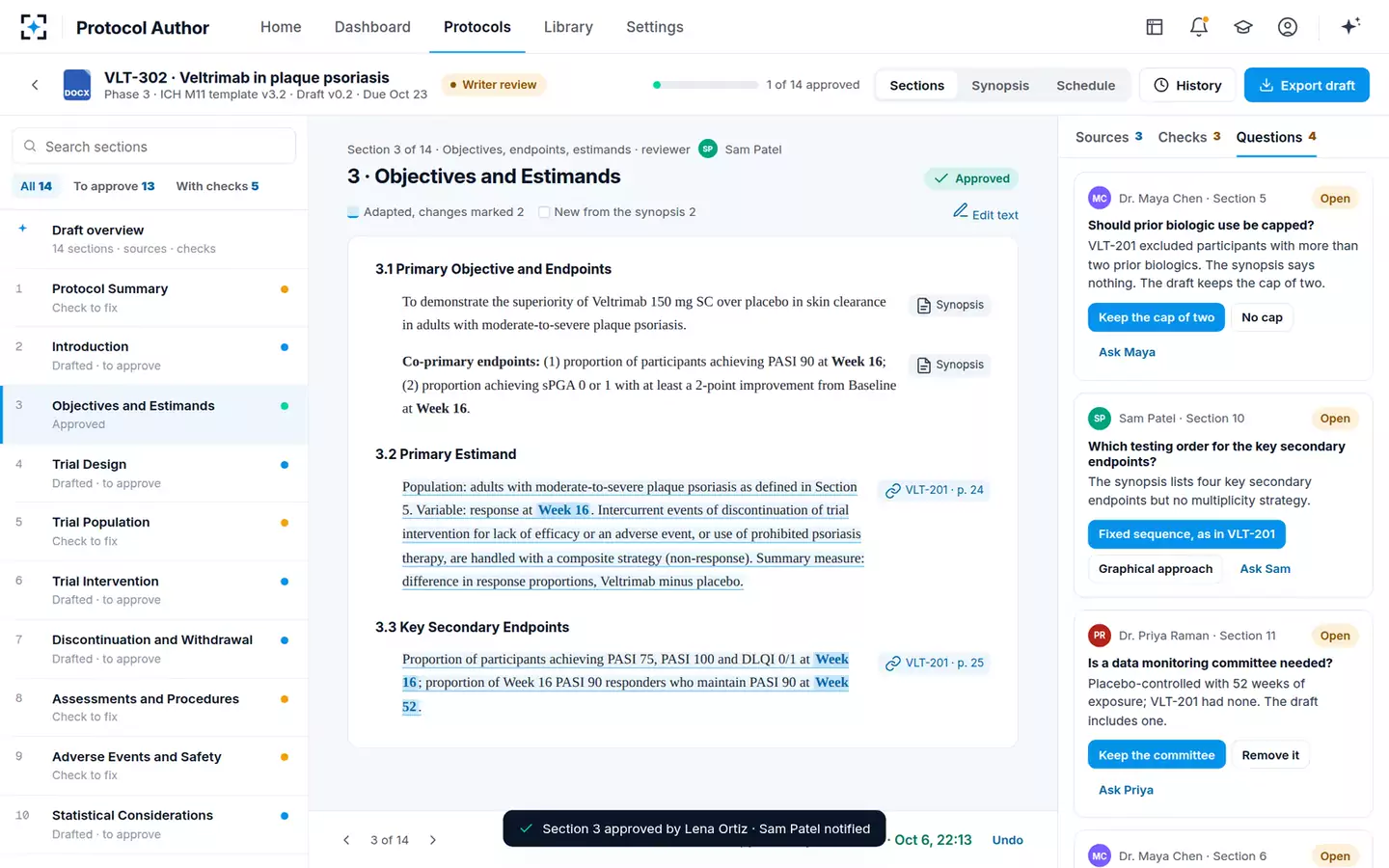Filter sections by To approve 13
Screen dimensions: 1389x868
pos(114,186)
